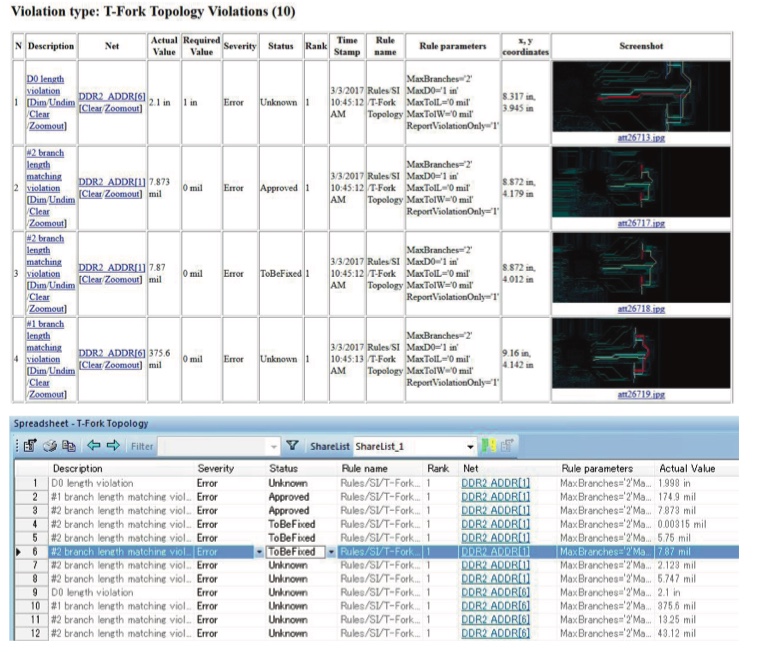
Task: Click screenshot thumbnail for report row 4
Action: (x=641, y=353)
